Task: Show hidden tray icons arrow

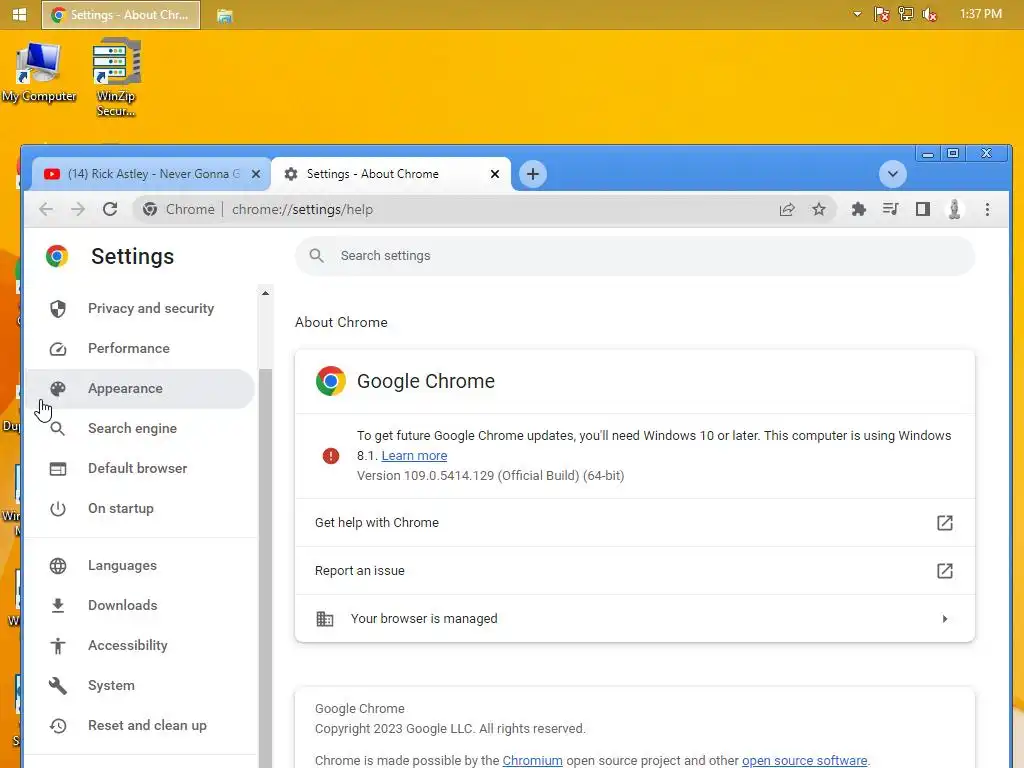Action: (x=857, y=14)
